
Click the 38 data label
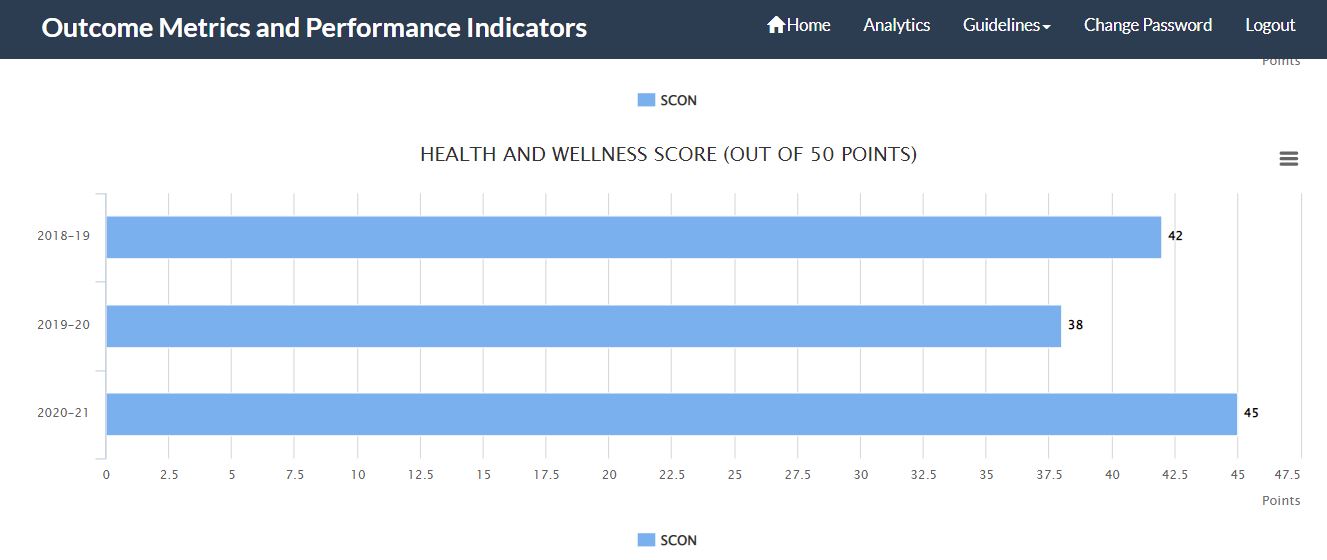click(1075, 325)
